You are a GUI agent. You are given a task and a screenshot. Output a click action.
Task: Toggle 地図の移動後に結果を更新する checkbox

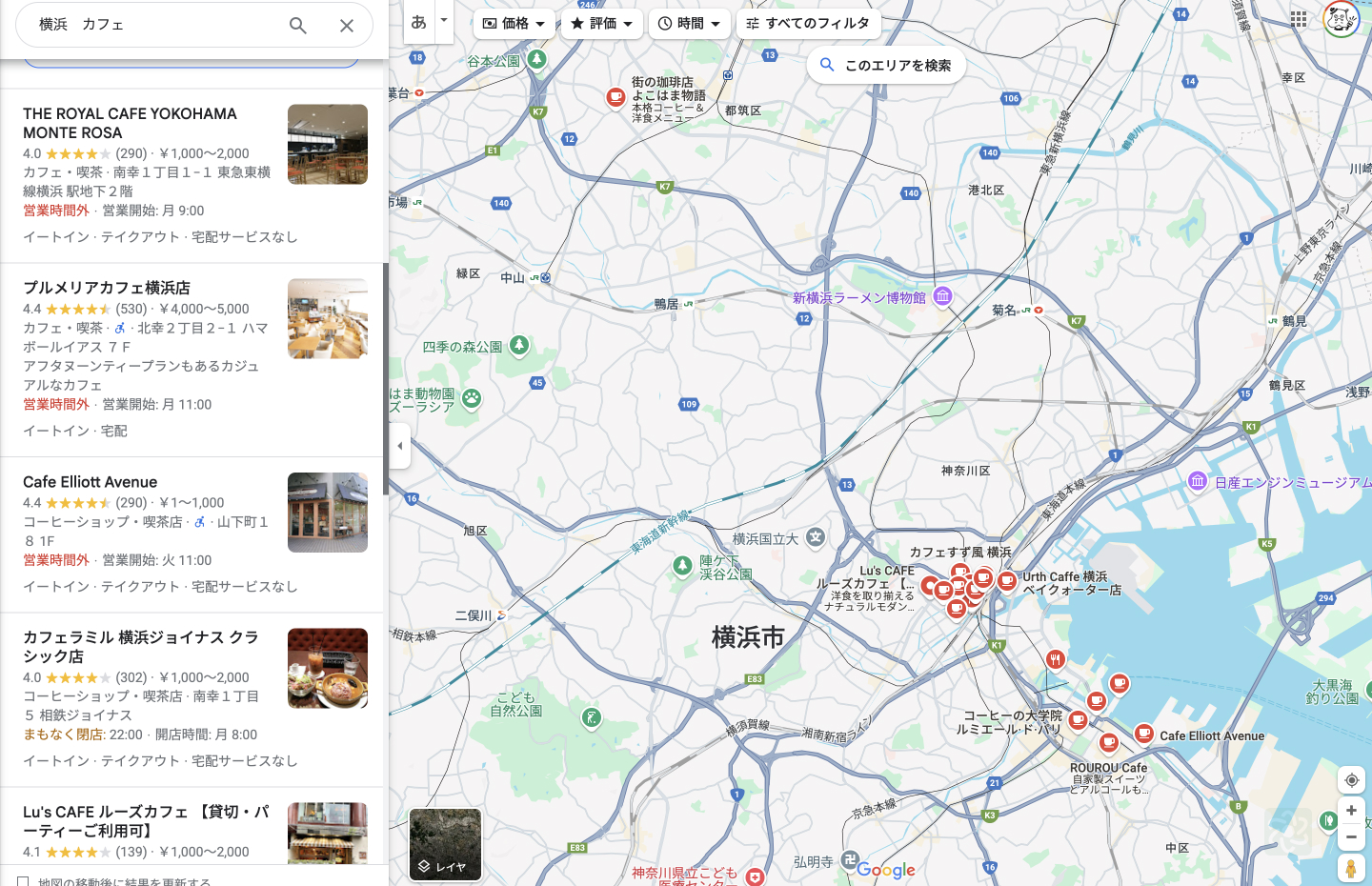23,881
